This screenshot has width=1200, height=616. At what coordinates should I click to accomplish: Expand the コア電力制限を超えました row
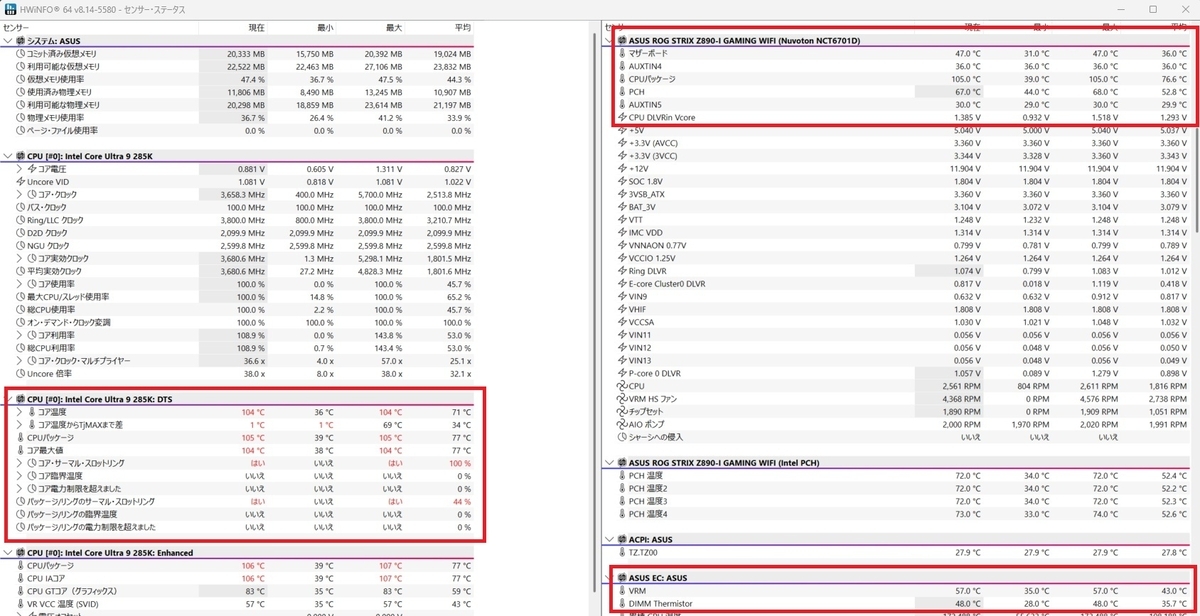click(x=20, y=488)
